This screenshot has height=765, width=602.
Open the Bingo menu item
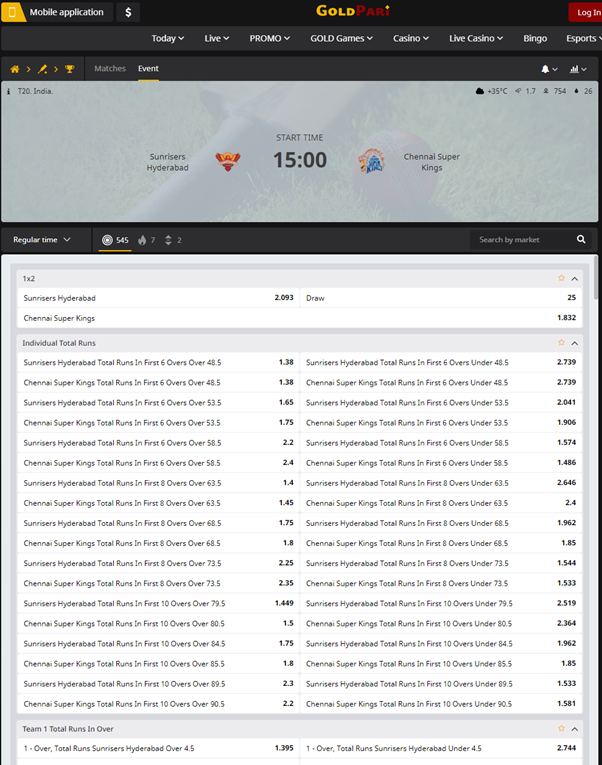535,39
